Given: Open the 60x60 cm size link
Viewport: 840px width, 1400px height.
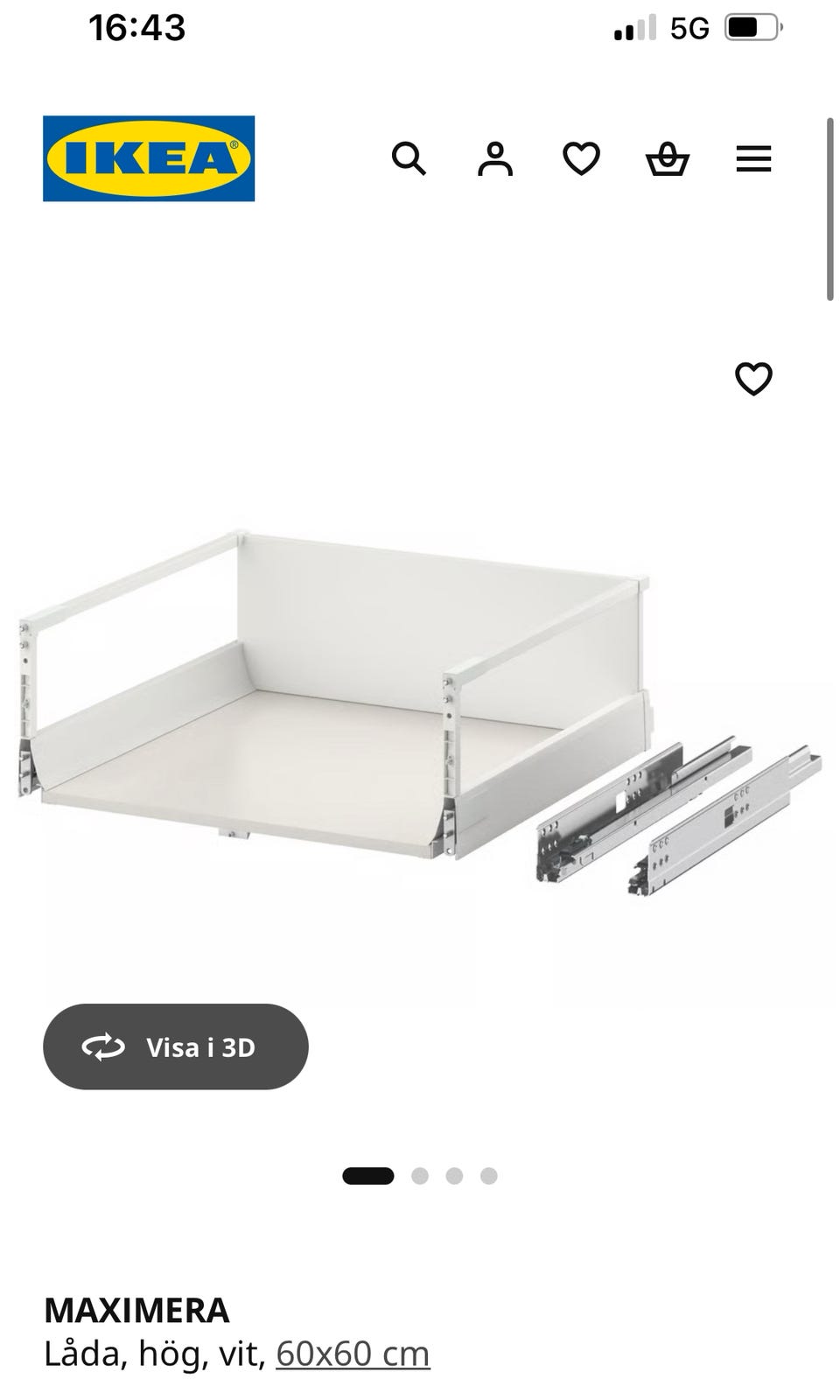Looking at the screenshot, I should tap(353, 1354).
